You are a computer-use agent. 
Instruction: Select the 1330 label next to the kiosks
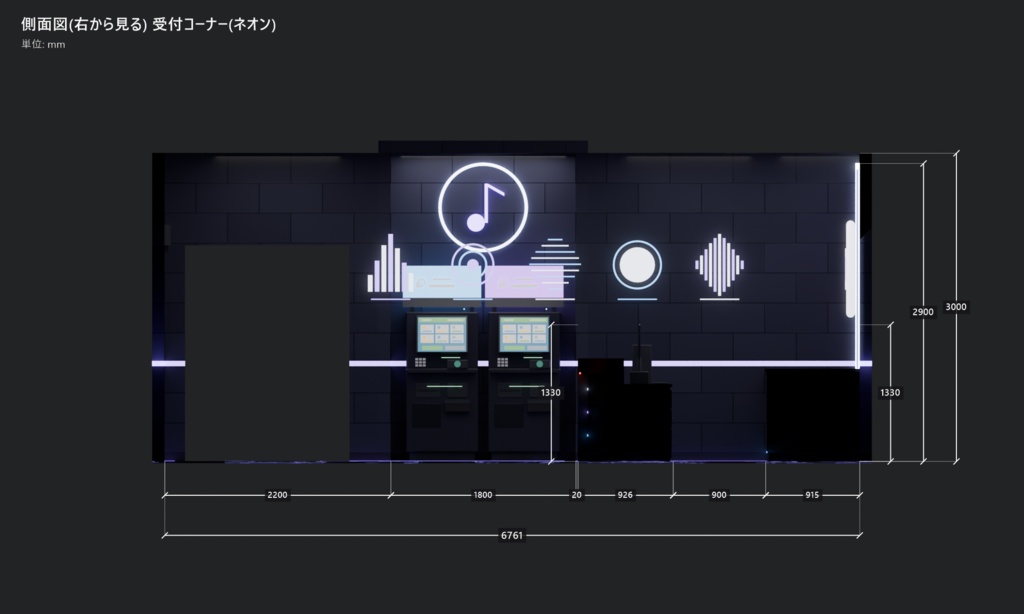[551, 393]
